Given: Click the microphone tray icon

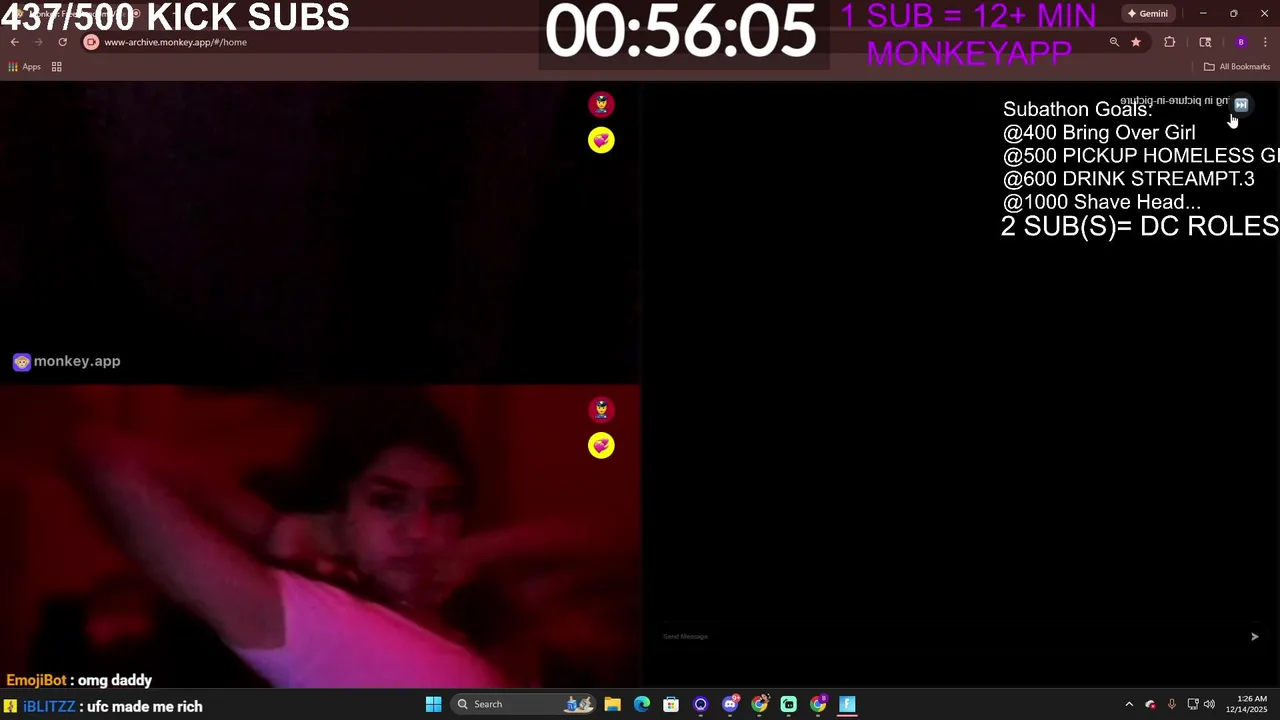Looking at the screenshot, I should [1171, 704].
